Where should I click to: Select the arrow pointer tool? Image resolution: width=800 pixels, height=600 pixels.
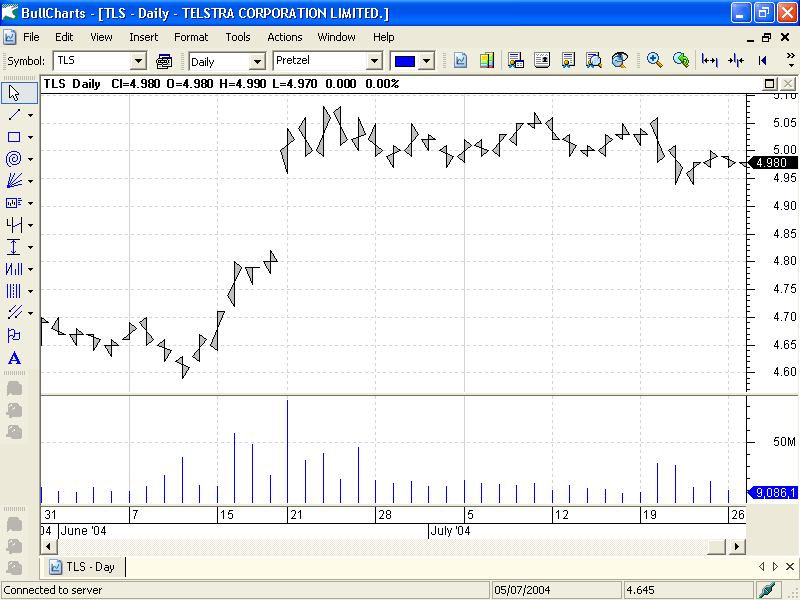coord(14,93)
